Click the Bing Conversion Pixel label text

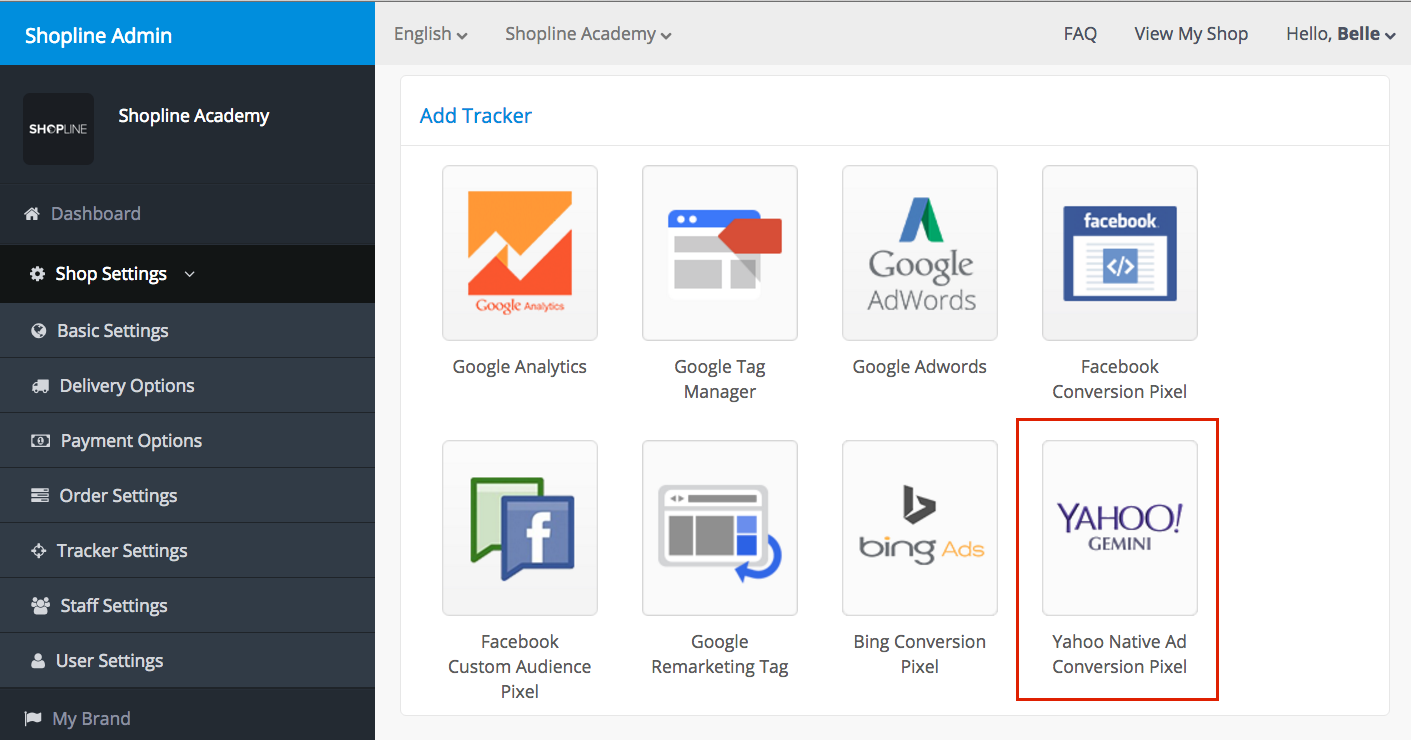(920, 654)
